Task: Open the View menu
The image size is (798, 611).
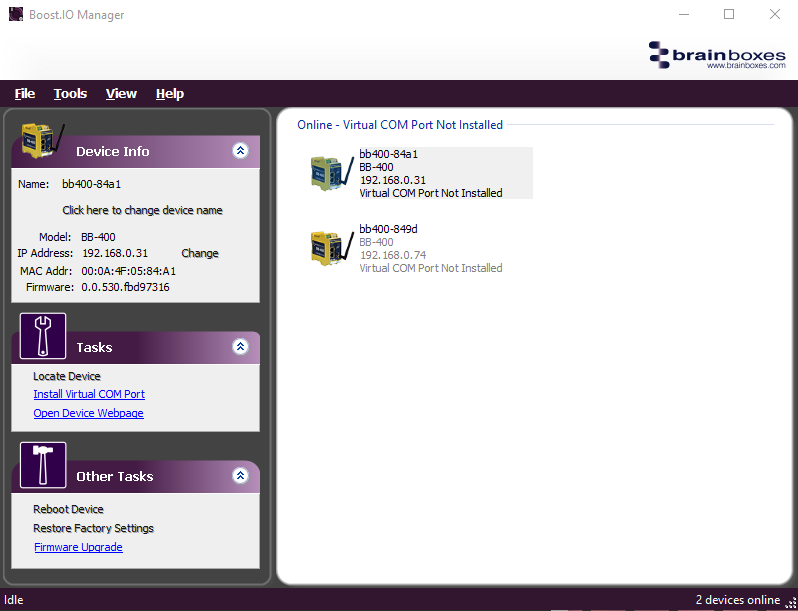Action: point(121,94)
